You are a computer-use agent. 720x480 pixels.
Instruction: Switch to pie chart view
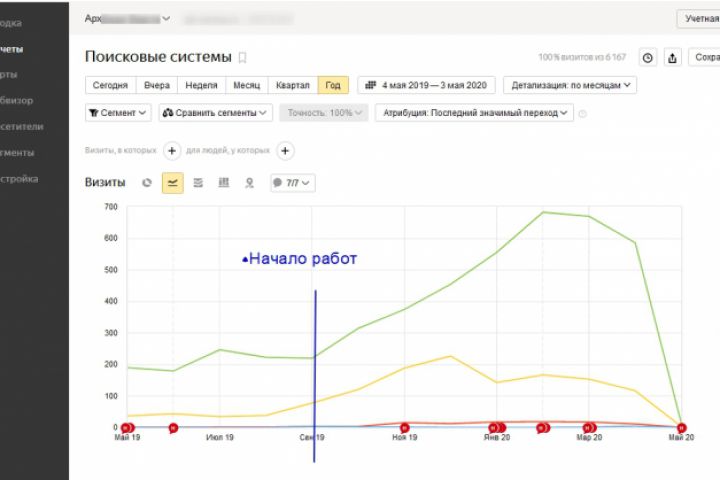coord(147,183)
